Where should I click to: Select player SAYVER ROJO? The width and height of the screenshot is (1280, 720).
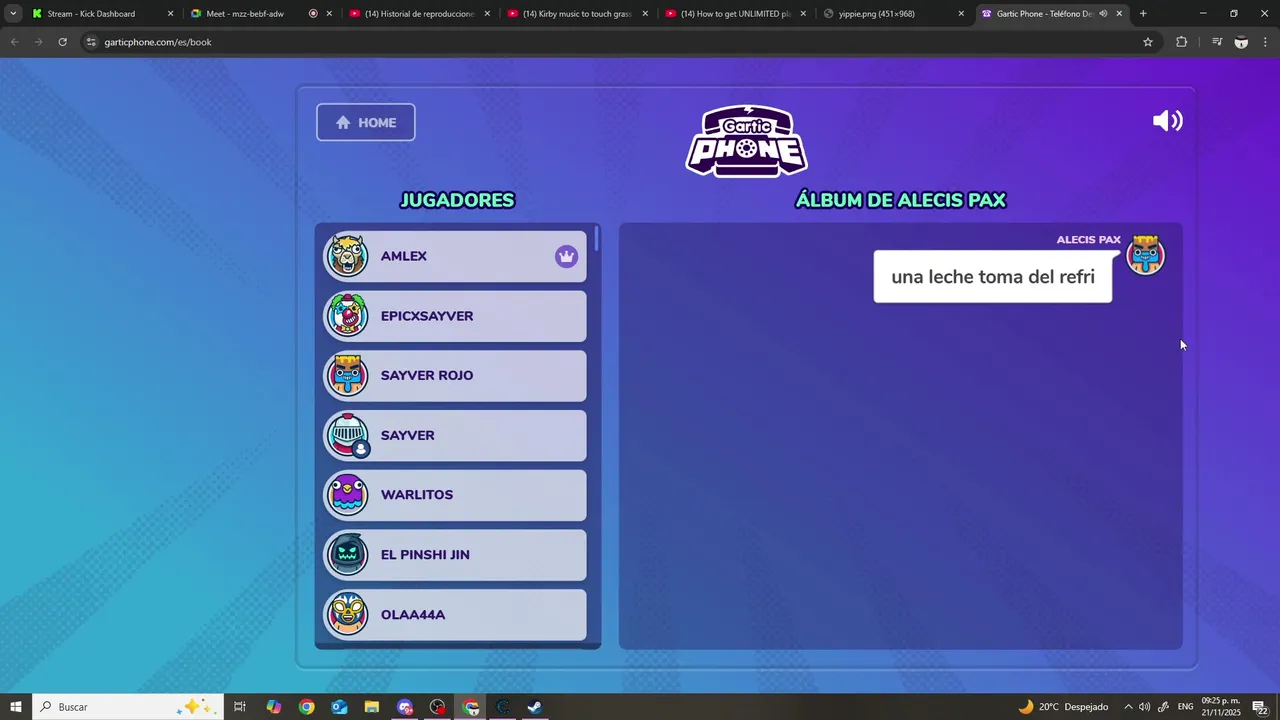pyautogui.click(x=455, y=376)
